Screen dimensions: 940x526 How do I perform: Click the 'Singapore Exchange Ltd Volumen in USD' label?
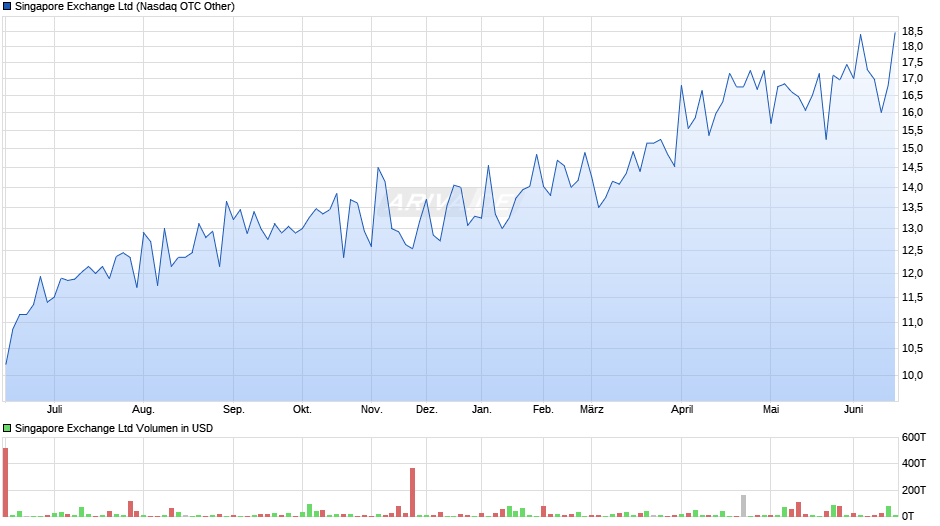[114, 428]
